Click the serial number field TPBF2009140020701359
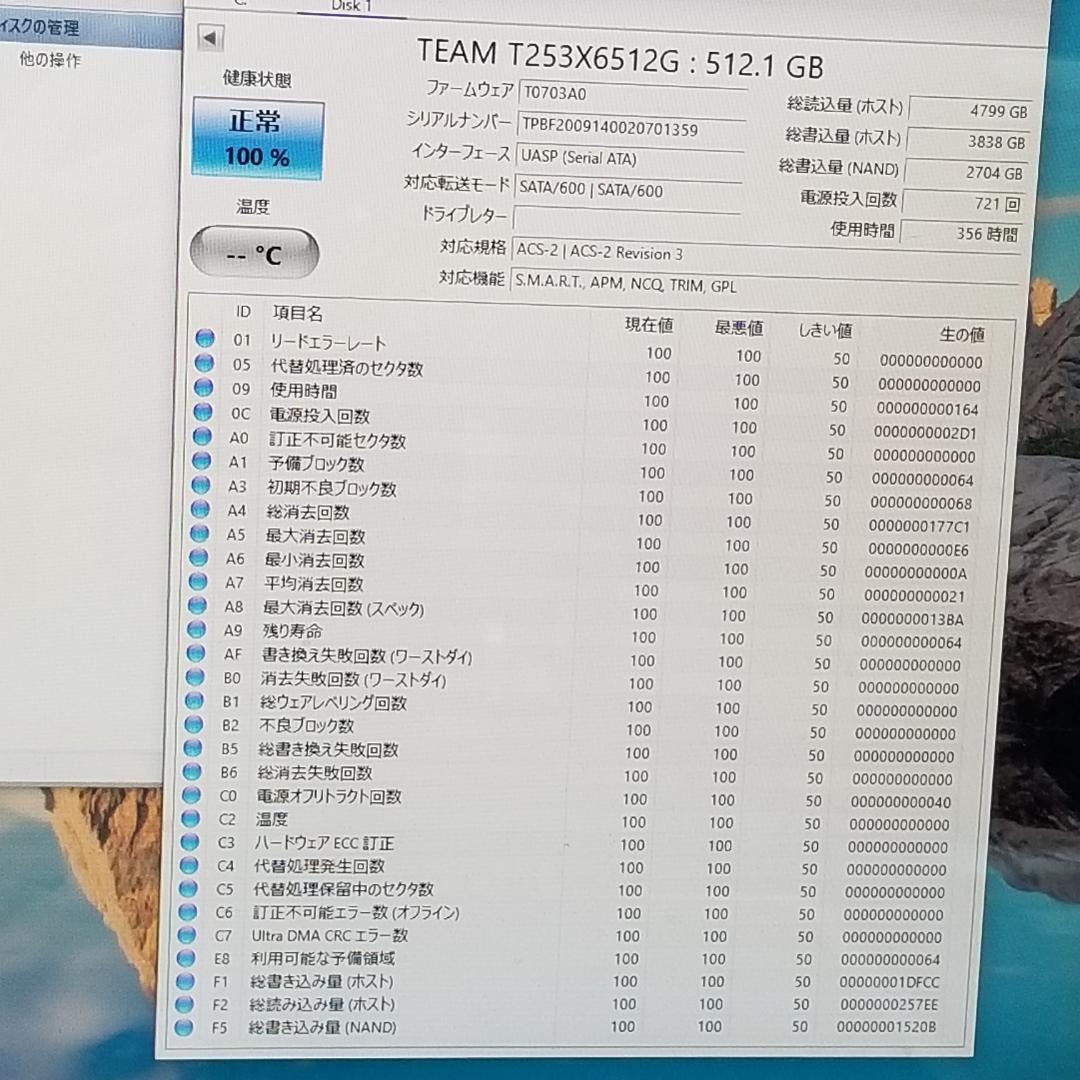The height and width of the screenshot is (1080, 1080). coord(630,126)
